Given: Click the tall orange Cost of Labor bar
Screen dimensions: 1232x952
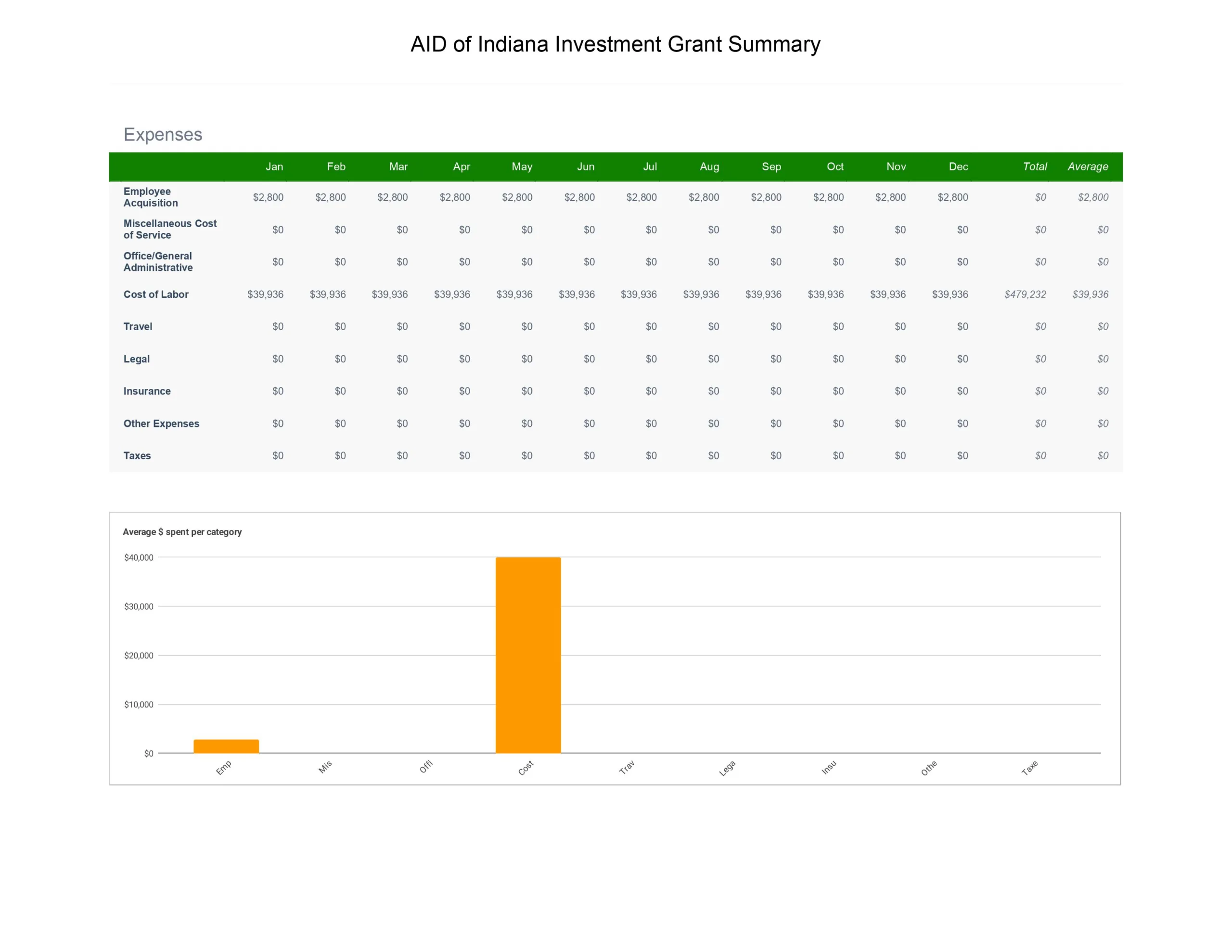Looking at the screenshot, I should [528, 655].
